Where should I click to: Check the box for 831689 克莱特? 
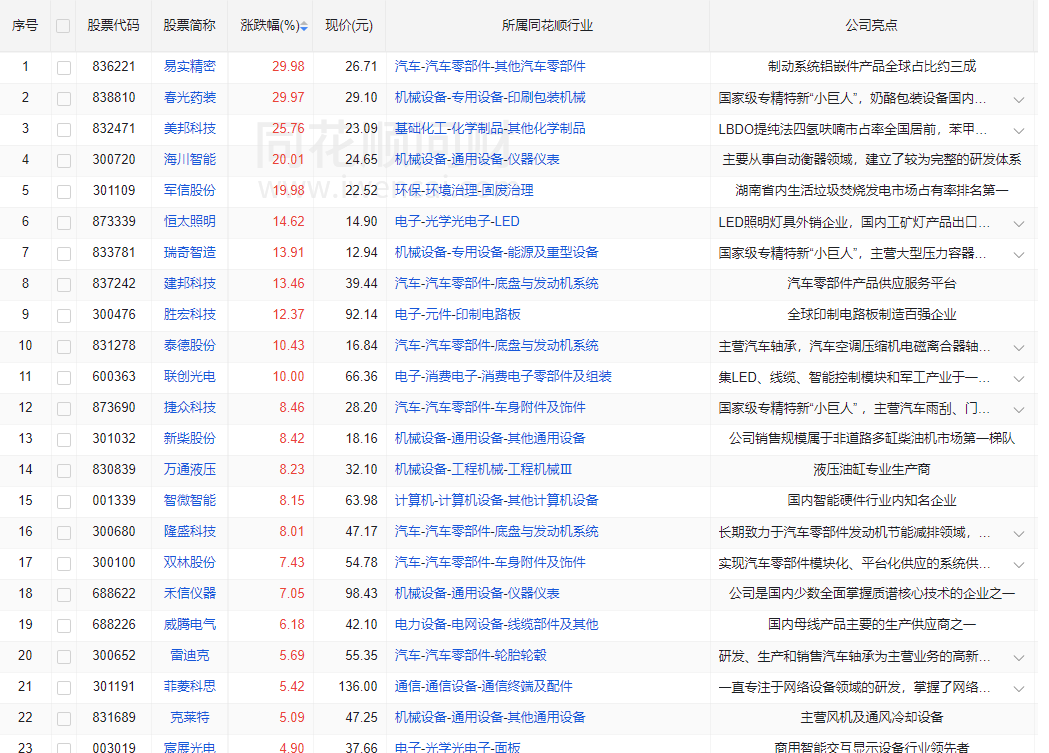pyautogui.click(x=64, y=719)
